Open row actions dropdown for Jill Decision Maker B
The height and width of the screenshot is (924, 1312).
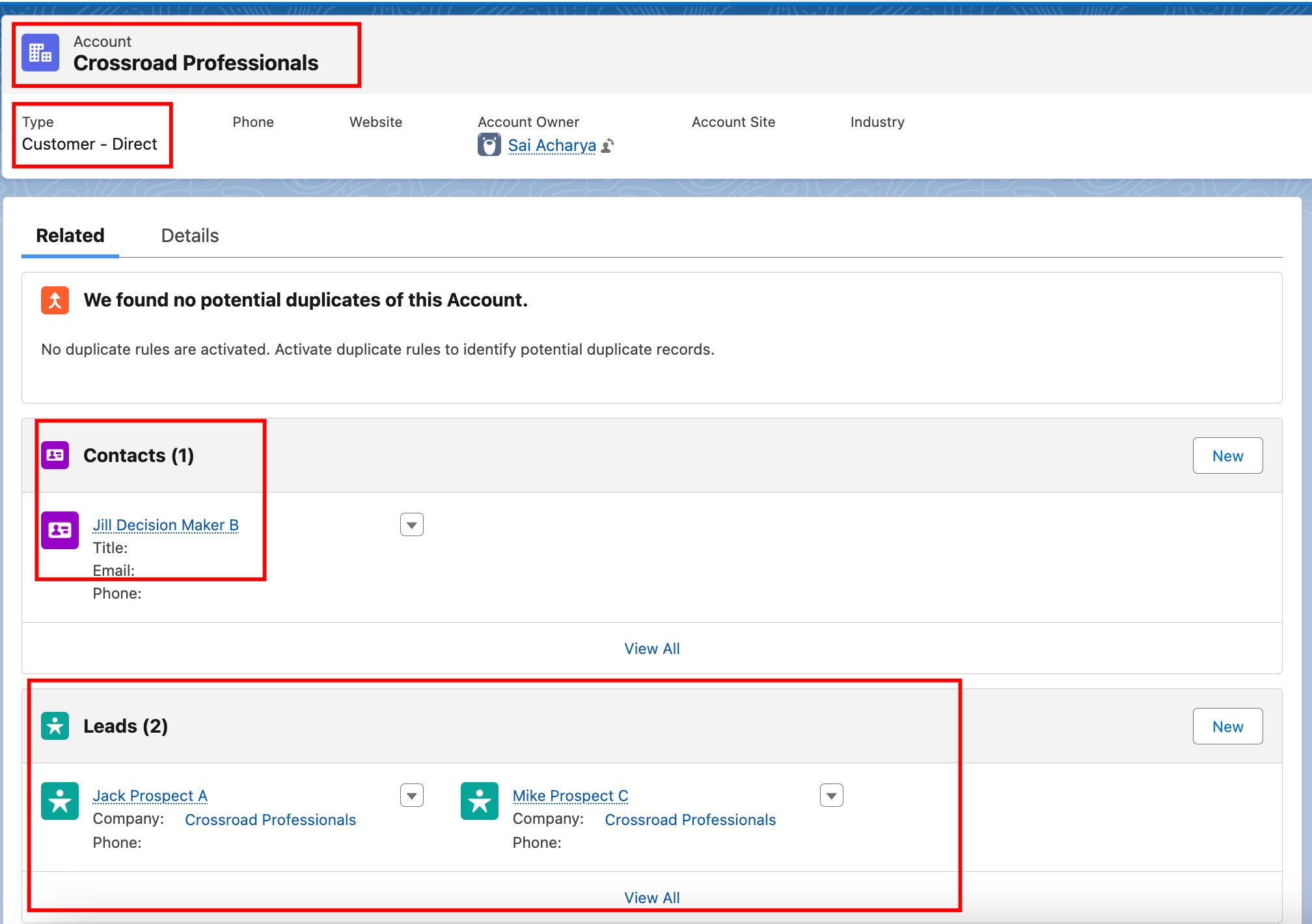point(412,525)
